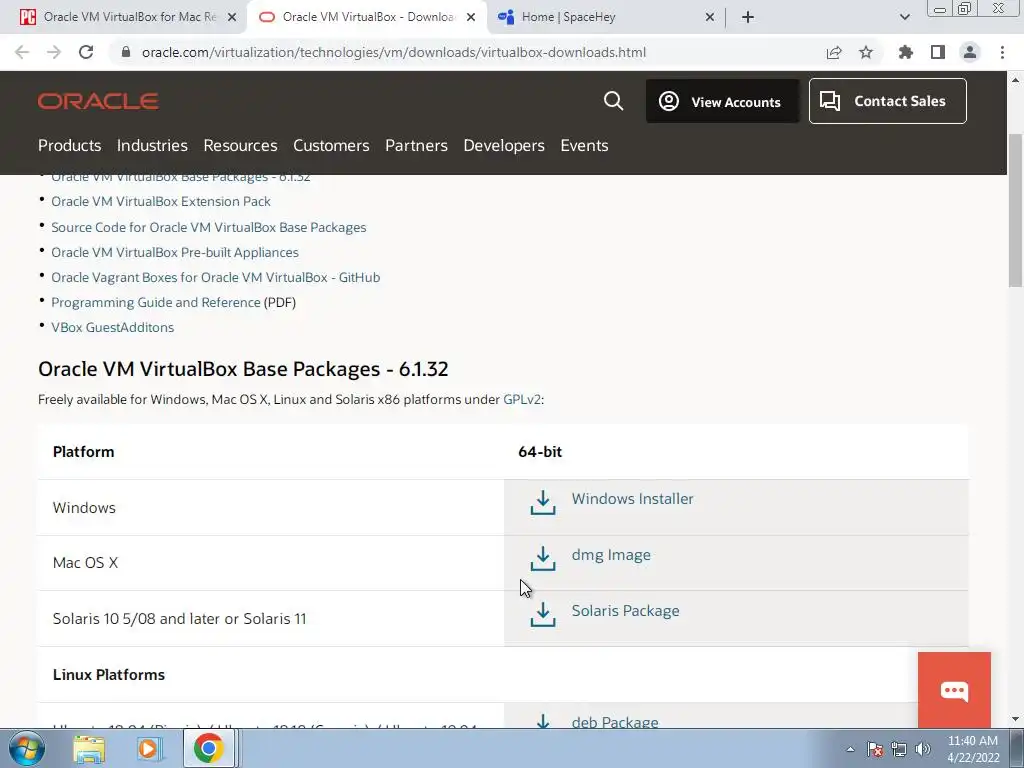Click the dmg Image download link
1024x768 pixels.
coord(611,554)
